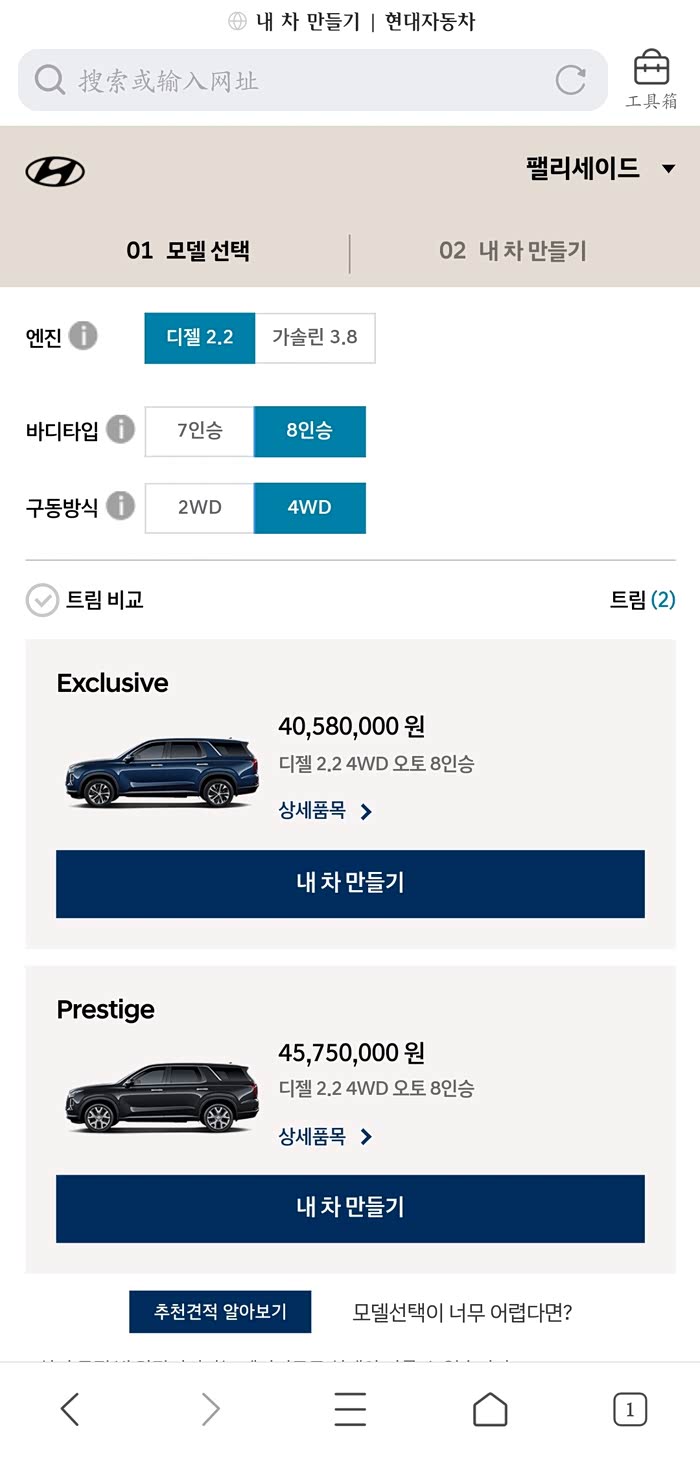Build my car with Exclusive trim

coord(350,883)
